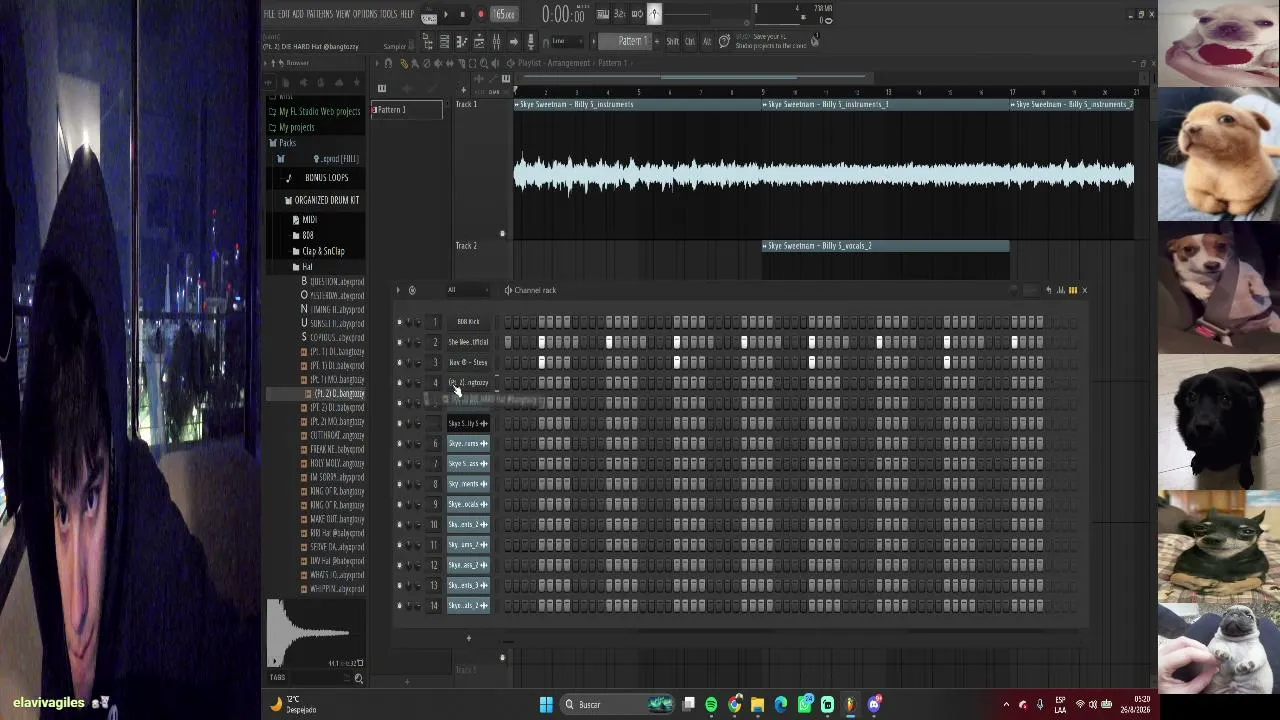The height and width of the screenshot is (720, 1280).
Task: Click the Stop button in transport
Action: click(462, 14)
